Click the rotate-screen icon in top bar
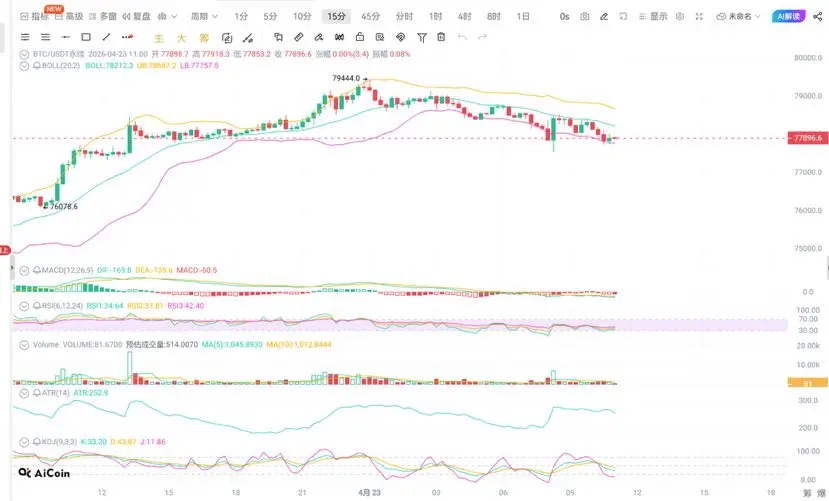This screenshot has height=501, width=829. (623, 16)
